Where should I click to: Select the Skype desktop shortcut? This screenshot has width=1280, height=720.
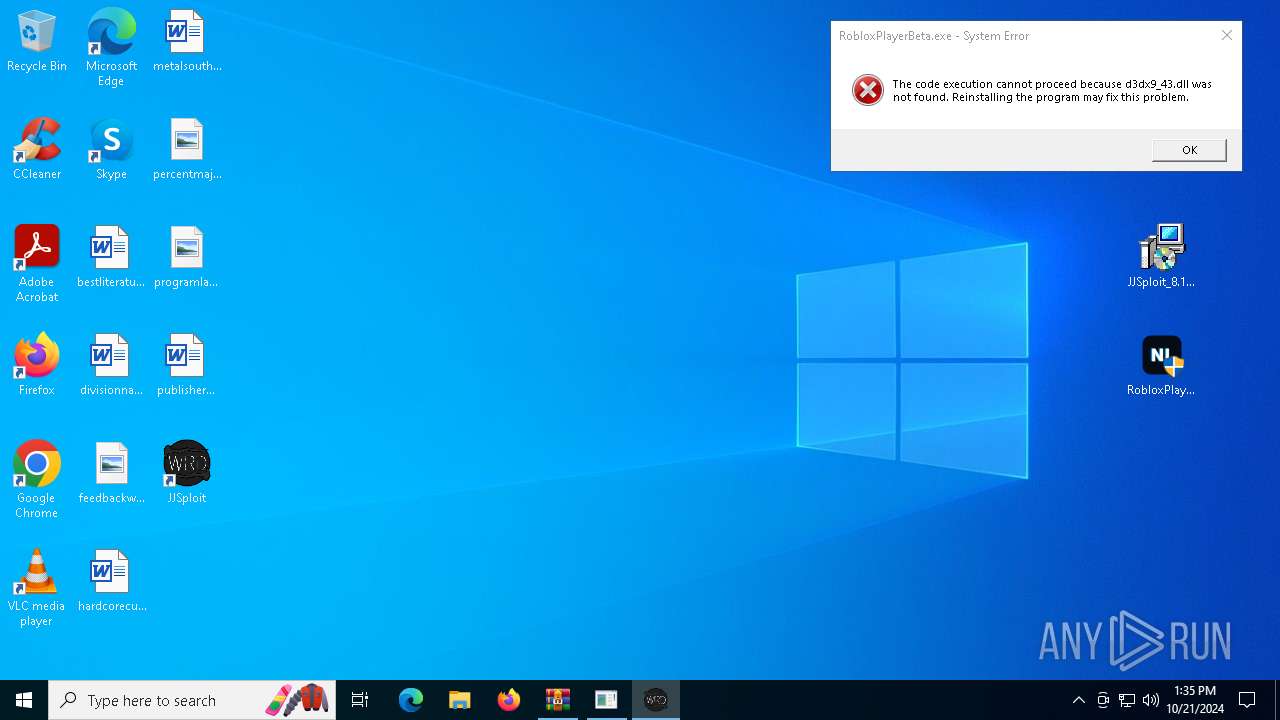pyautogui.click(x=111, y=150)
